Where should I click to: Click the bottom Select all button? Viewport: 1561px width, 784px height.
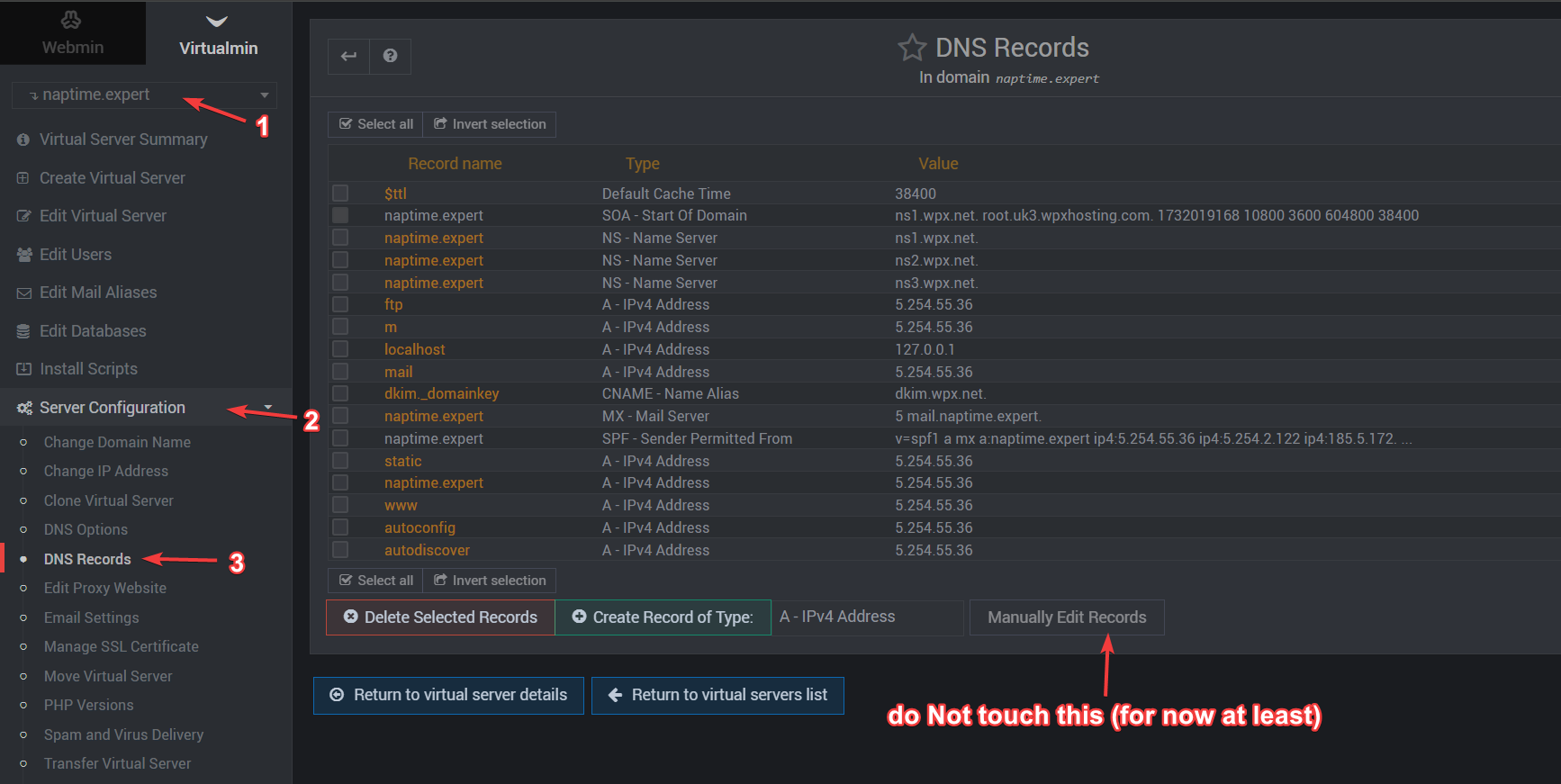tap(375, 581)
